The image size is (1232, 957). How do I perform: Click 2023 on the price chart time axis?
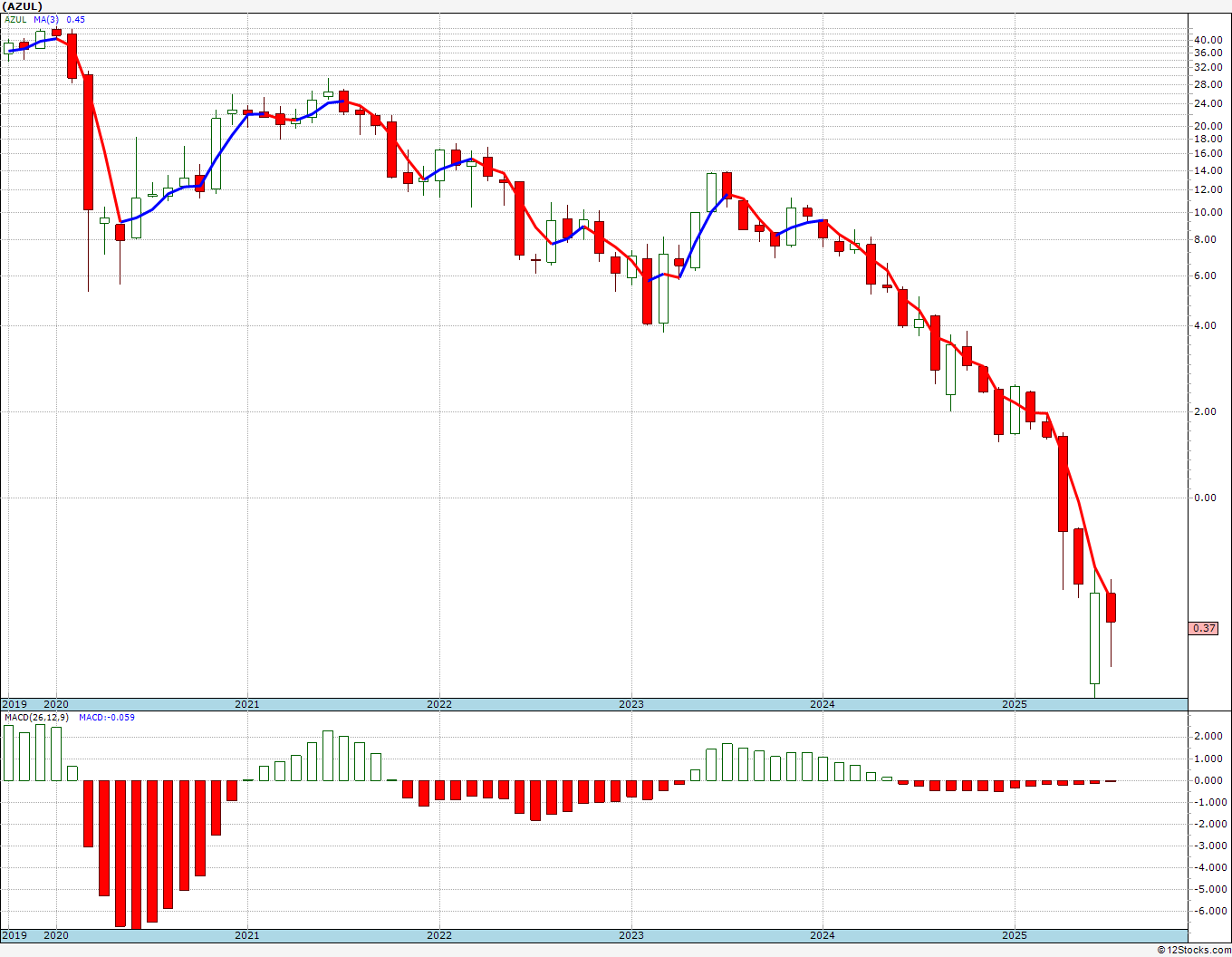coord(631,704)
